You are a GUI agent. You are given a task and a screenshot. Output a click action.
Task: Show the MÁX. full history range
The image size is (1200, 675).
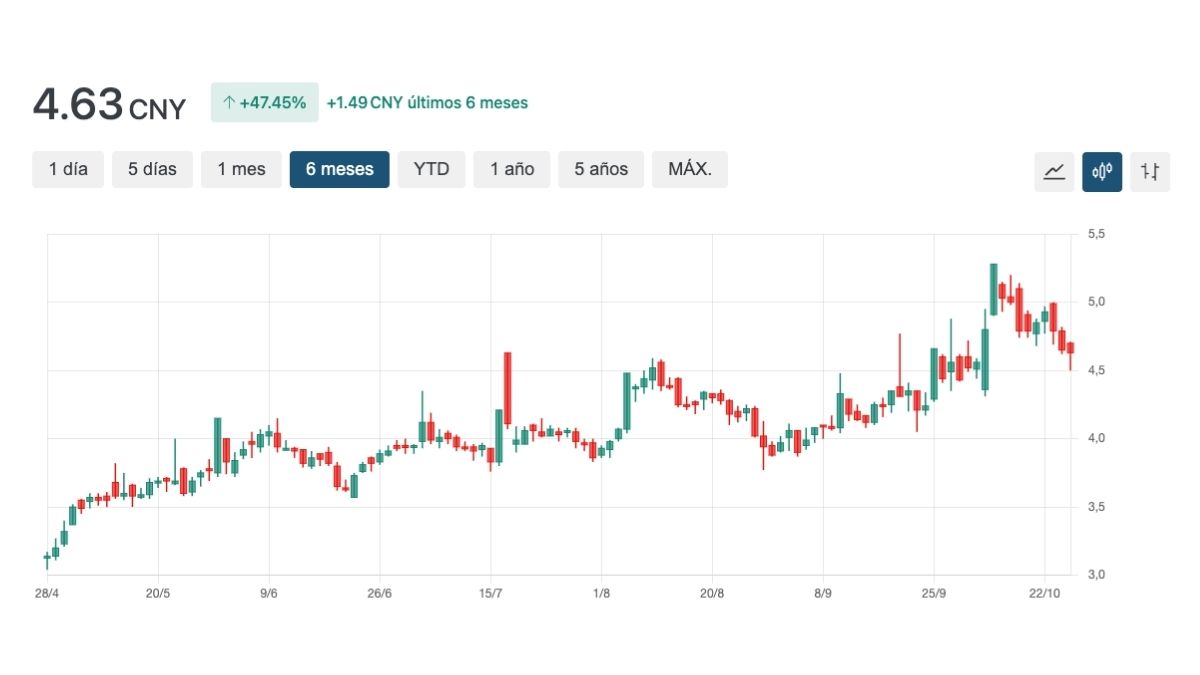pyautogui.click(x=689, y=169)
